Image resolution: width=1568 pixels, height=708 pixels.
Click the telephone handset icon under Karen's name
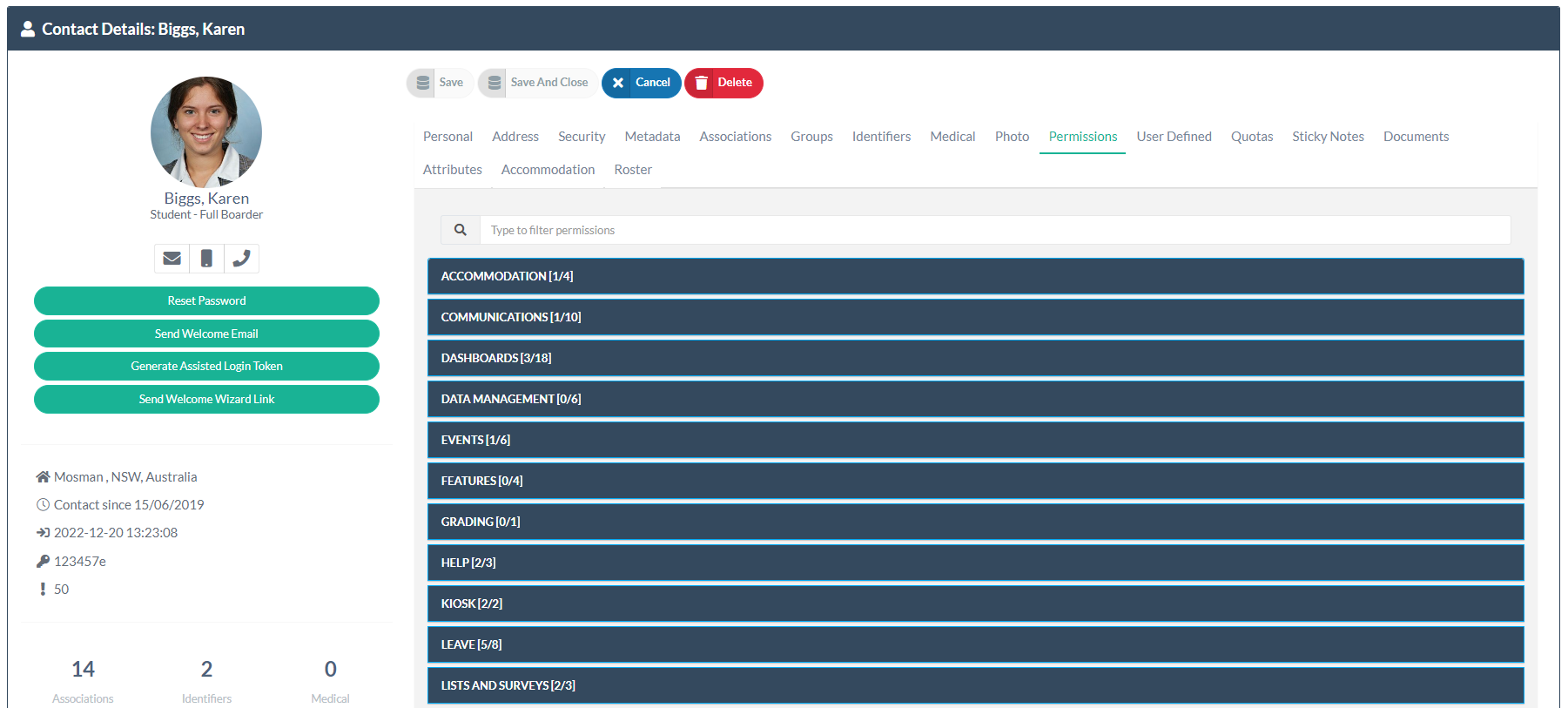click(x=241, y=259)
